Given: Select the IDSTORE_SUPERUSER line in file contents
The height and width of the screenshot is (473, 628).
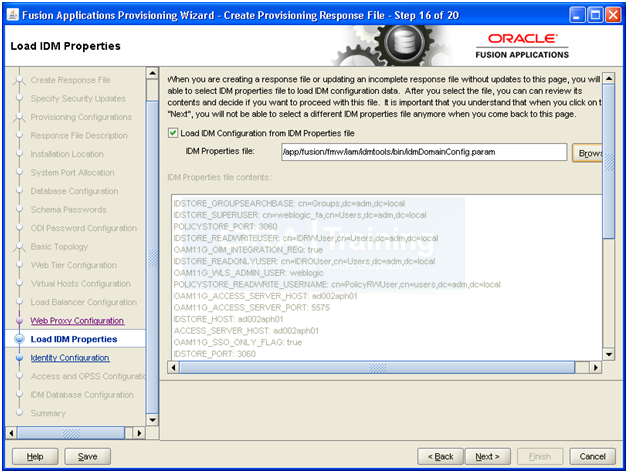Looking at the screenshot, I should click(300, 215).
